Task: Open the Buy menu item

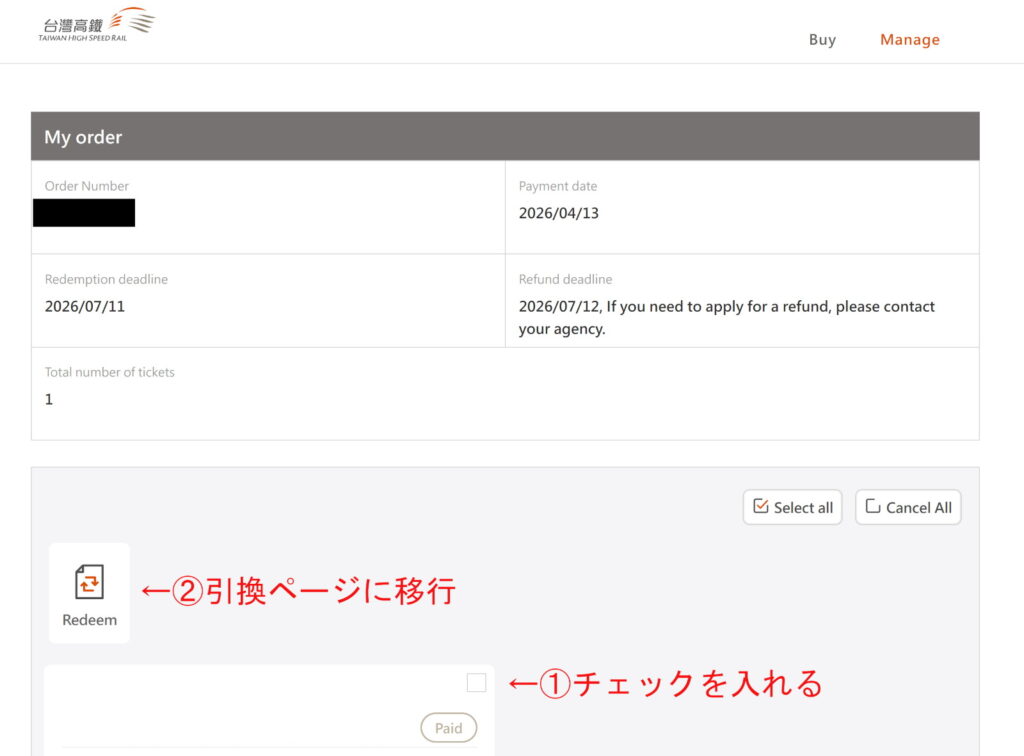Action: [x=822, y=40]
